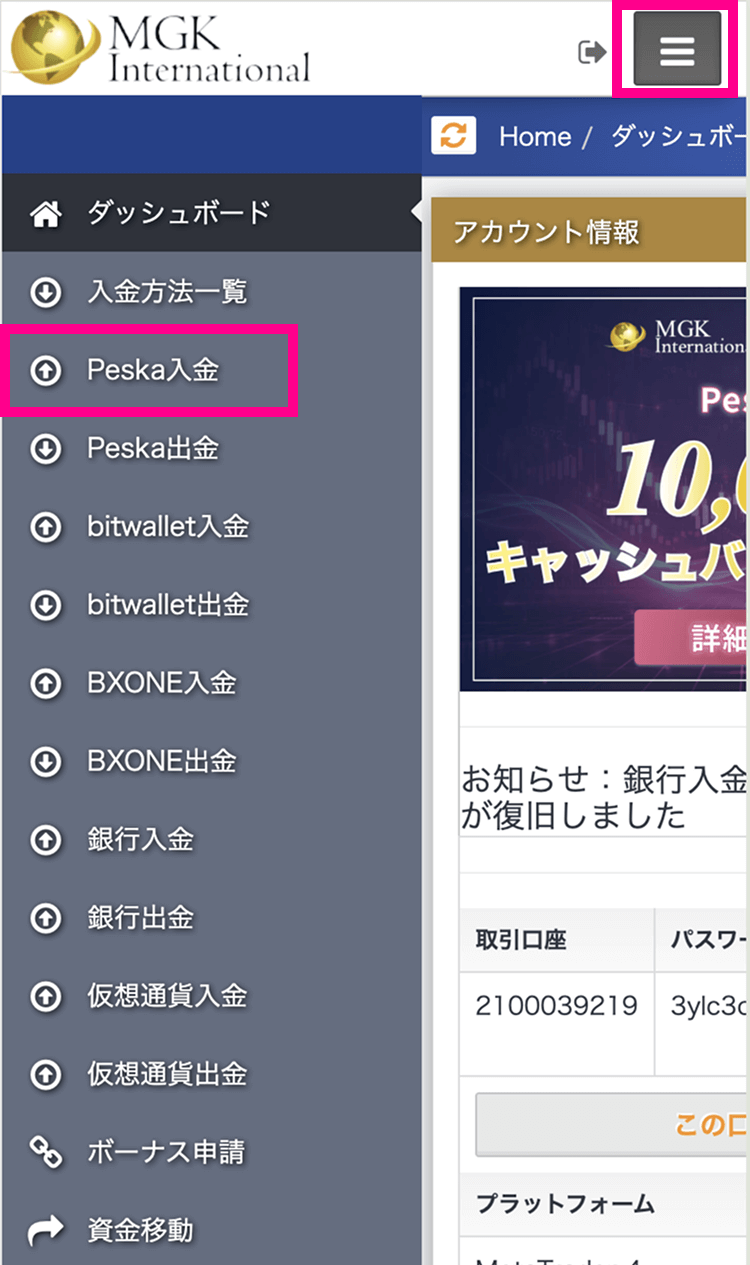Click the BXONE入金 arrow icon
The width and height of the screenshot is (750, 1265).
pyautogui.click(x=46, y=684)
